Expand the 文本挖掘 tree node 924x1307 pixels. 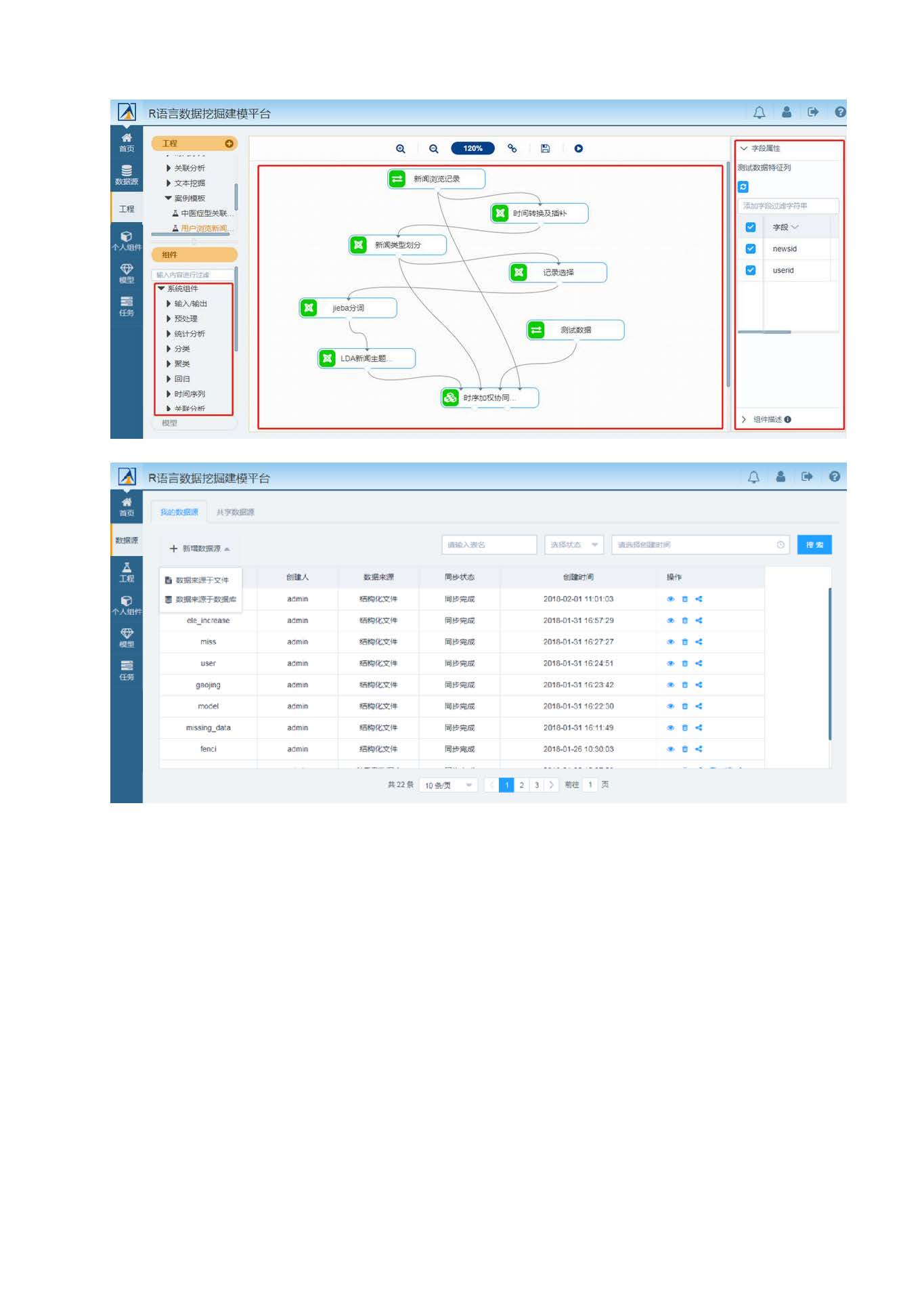click(x=169, y=183)
